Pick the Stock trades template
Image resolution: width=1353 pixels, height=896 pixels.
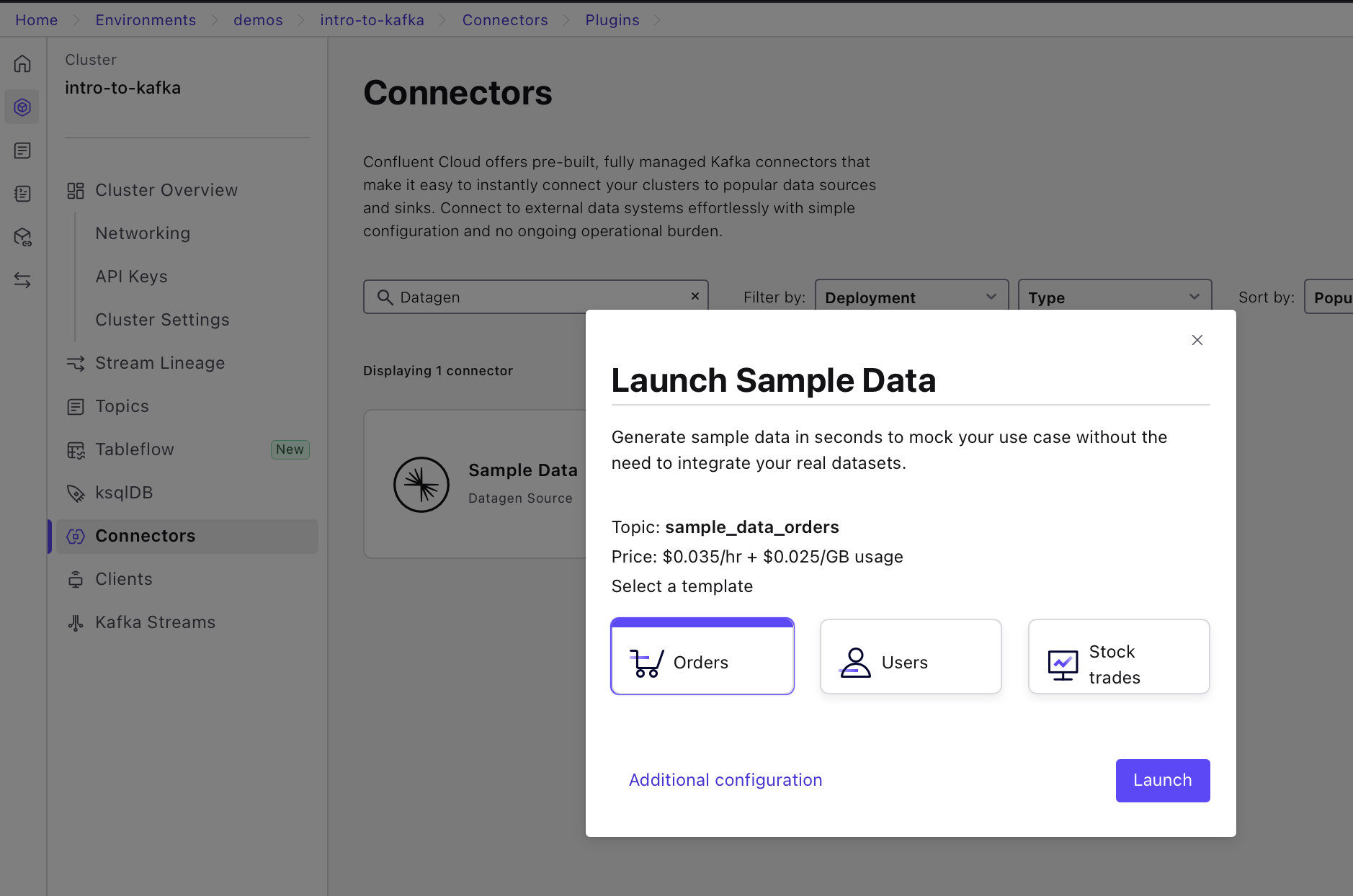[1118, 657]
